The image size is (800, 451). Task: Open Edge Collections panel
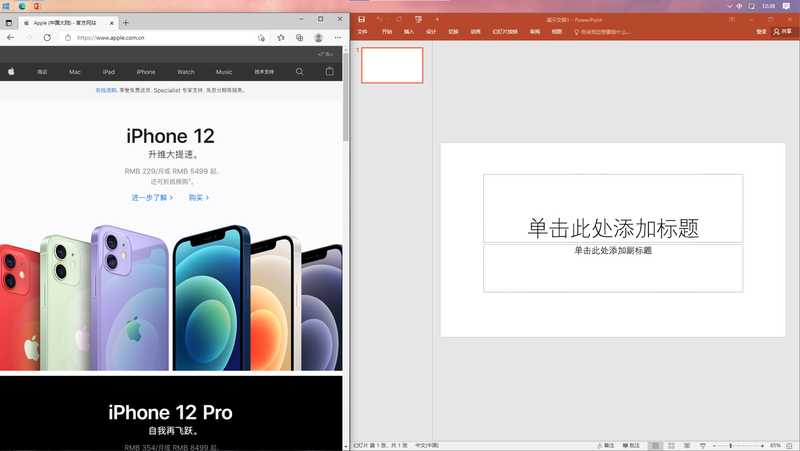299,38
